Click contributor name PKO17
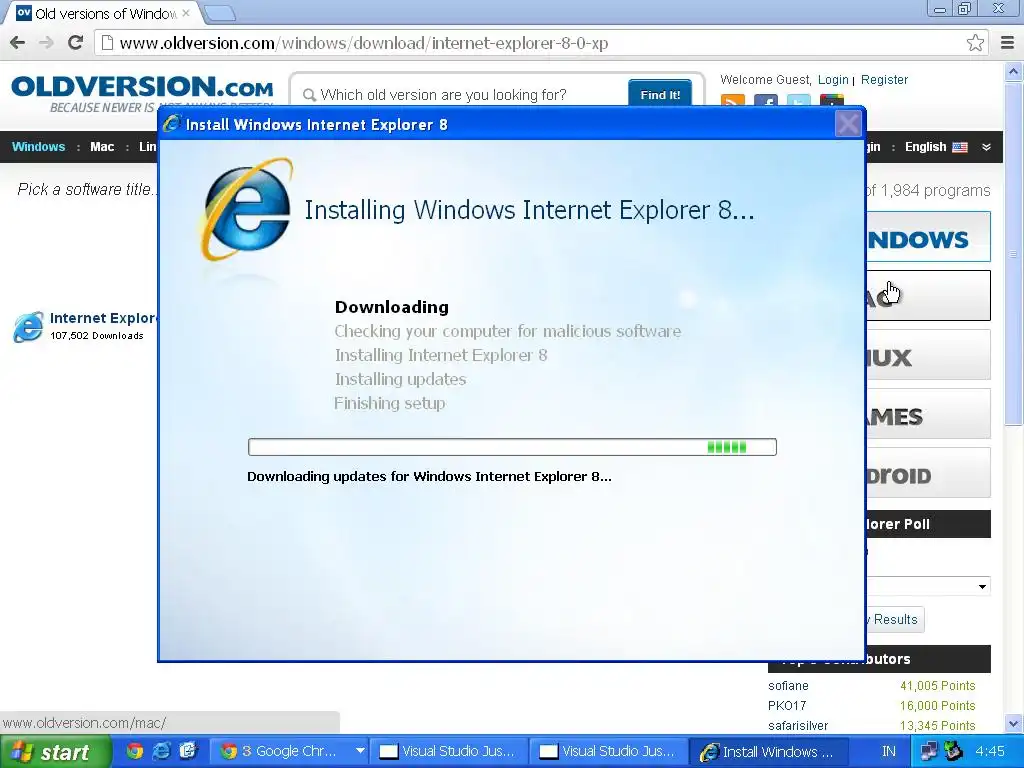Screen dimensions: 1024x768 pyautogui.click(x=787, y=705)
